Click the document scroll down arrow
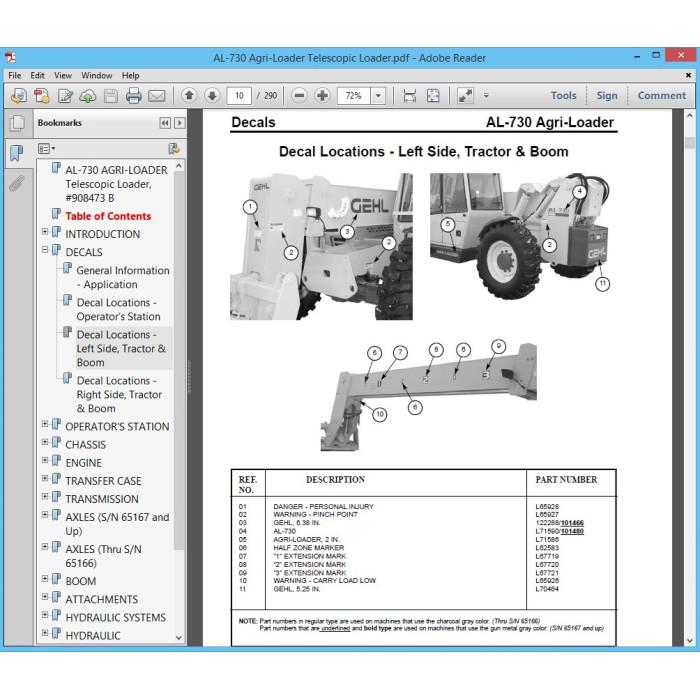 pos(690,640)
